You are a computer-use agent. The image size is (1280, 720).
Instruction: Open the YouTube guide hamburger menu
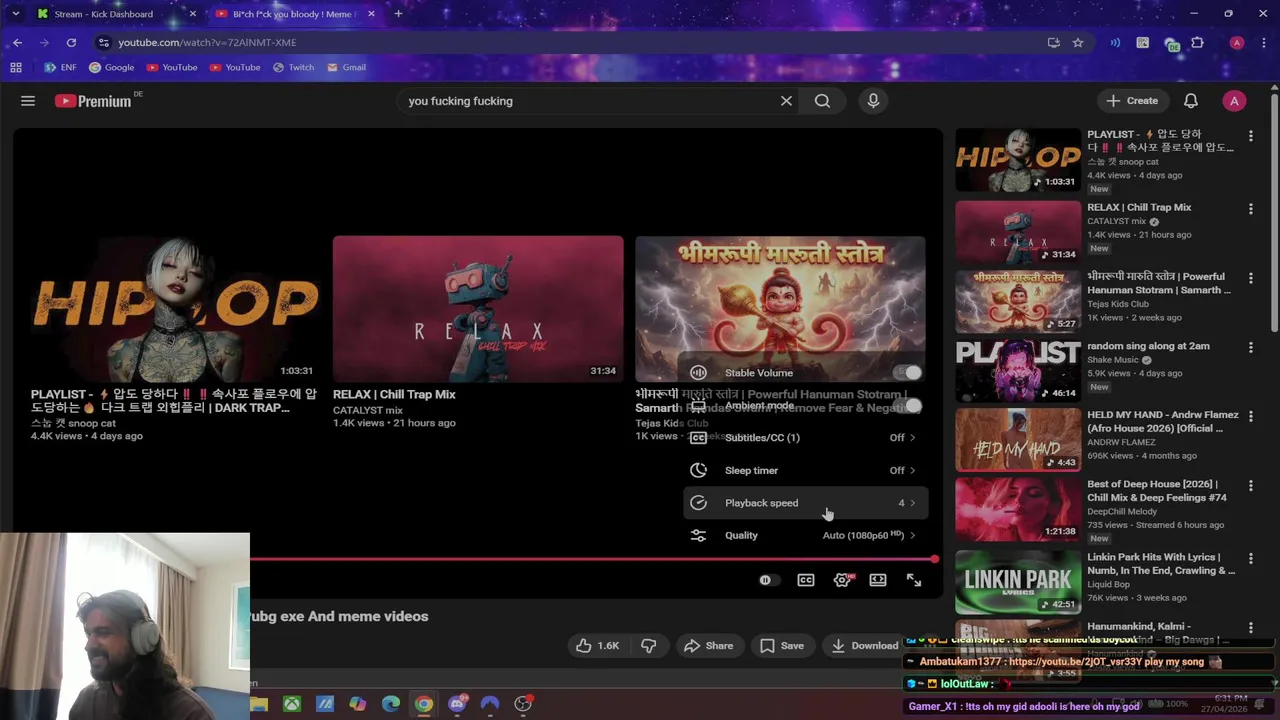coord(28,101)
